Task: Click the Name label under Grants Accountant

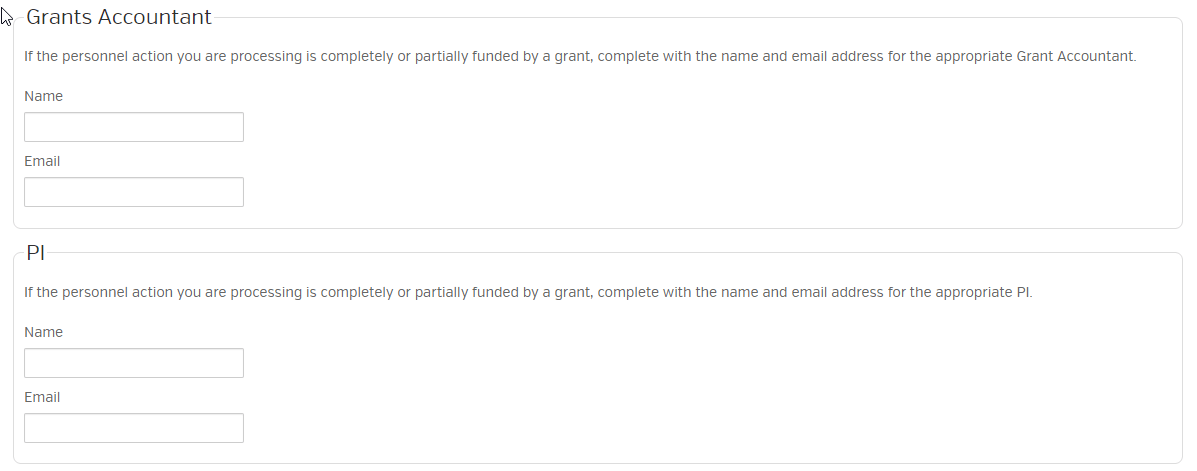Action: [43, 96]
